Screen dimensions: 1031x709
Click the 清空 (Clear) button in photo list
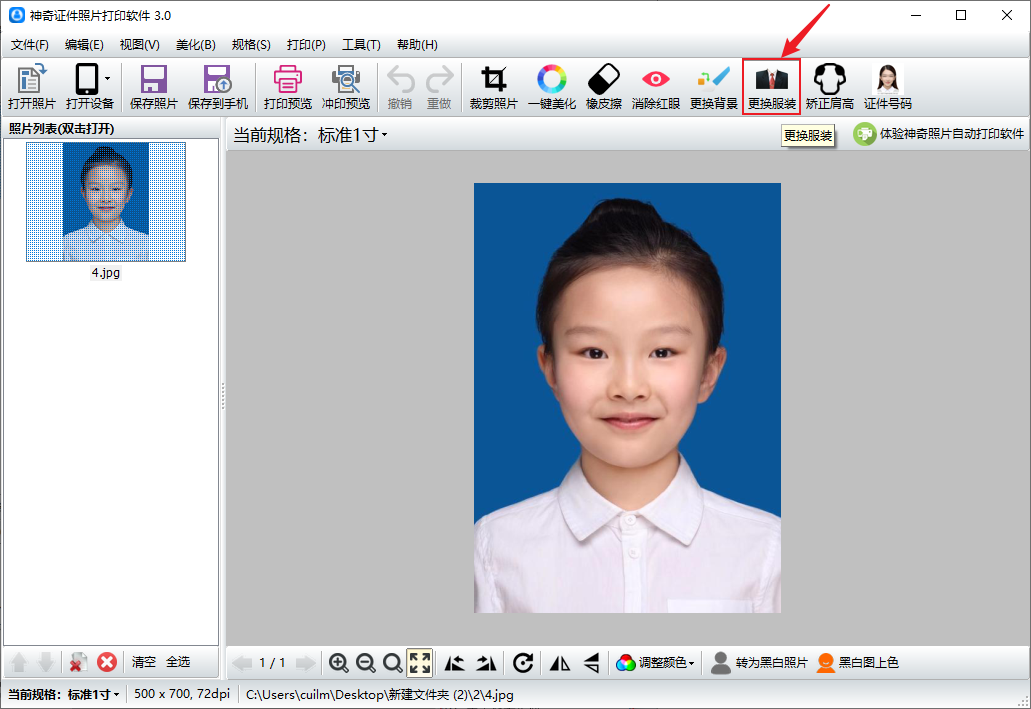click(144, 662)
